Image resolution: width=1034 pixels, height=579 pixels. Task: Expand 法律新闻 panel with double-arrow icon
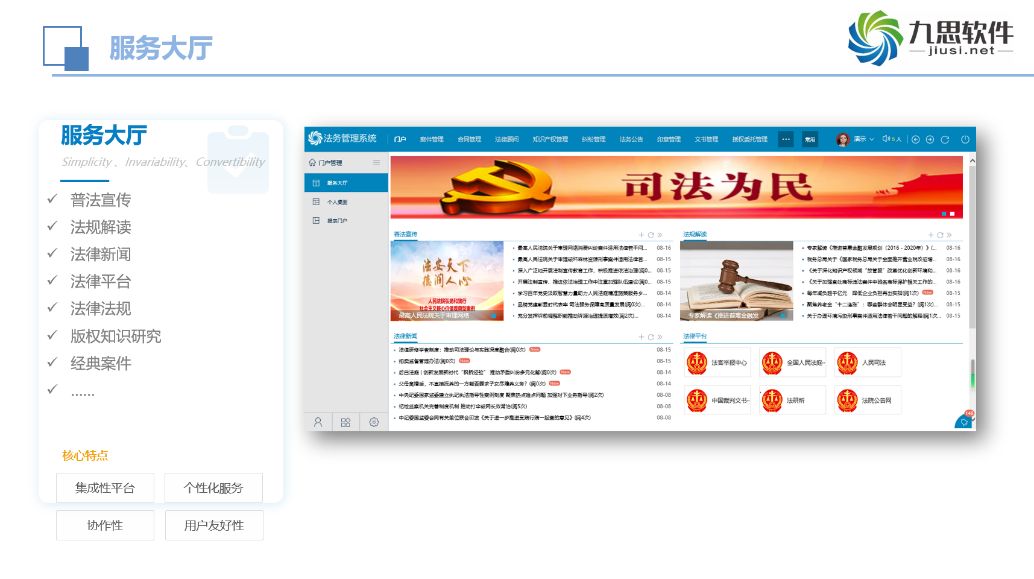click(660, 337)
